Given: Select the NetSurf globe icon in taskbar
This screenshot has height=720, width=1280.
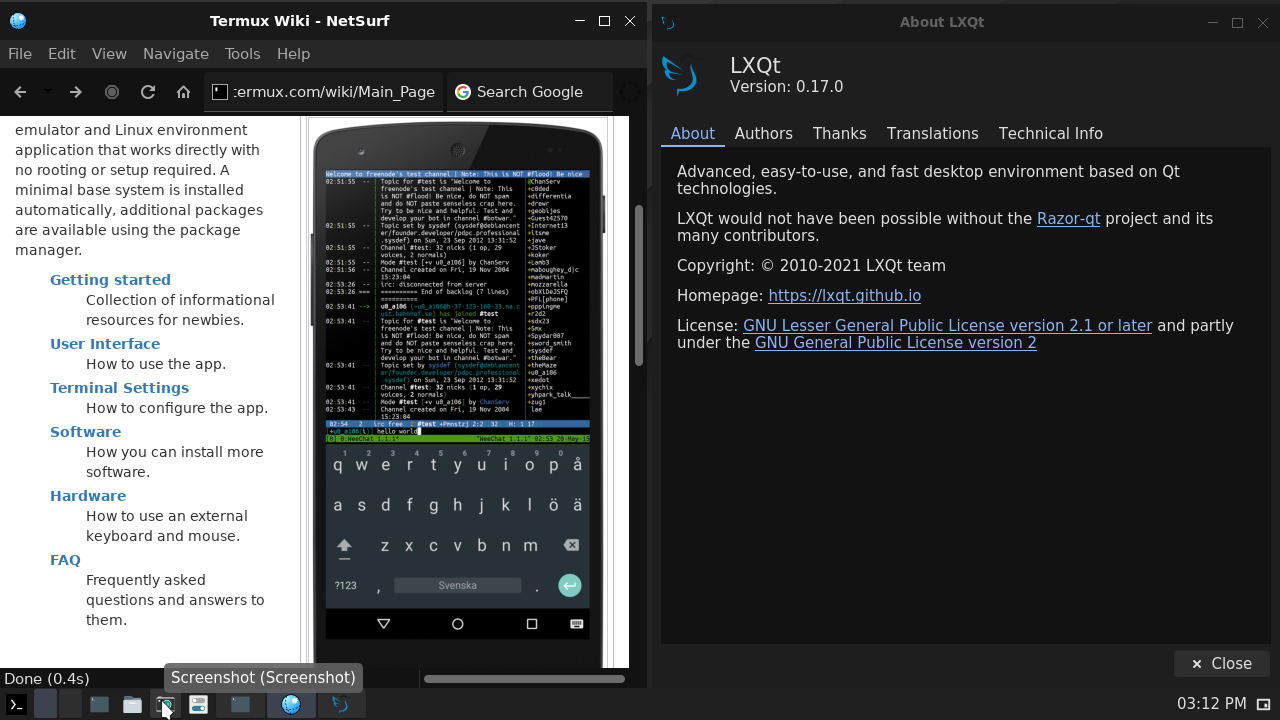Looking at the screenshot, I should click(291, 704).
